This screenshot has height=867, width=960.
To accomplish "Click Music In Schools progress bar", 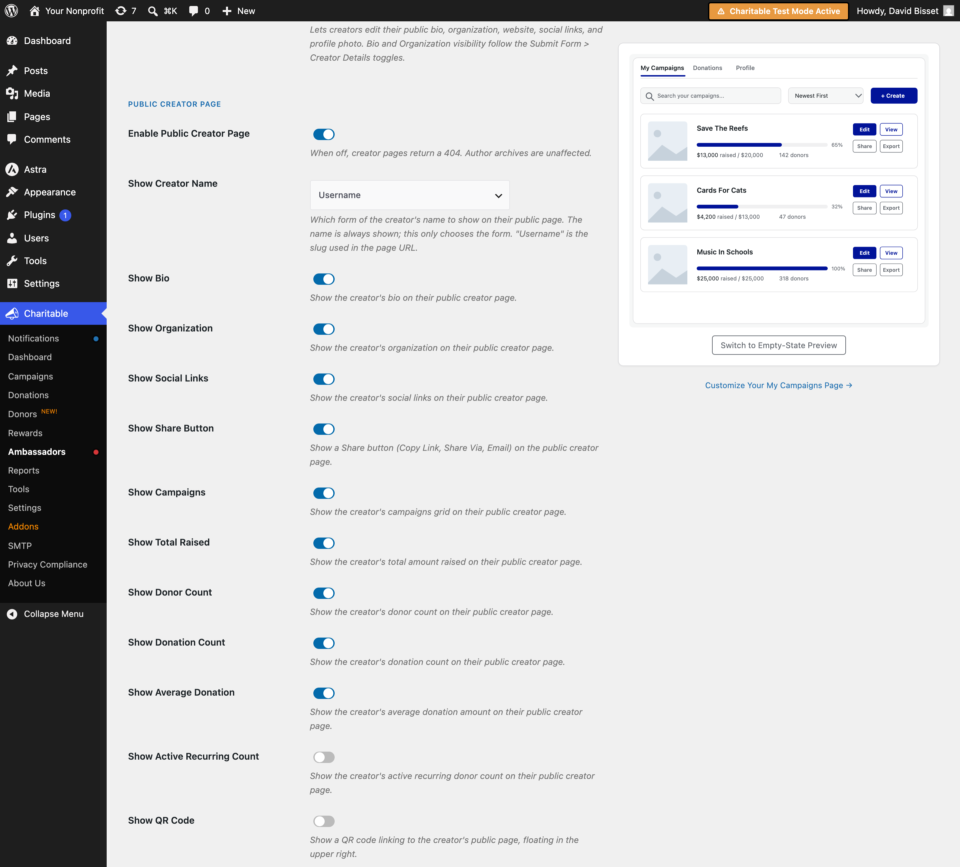I will coord(762,268).
